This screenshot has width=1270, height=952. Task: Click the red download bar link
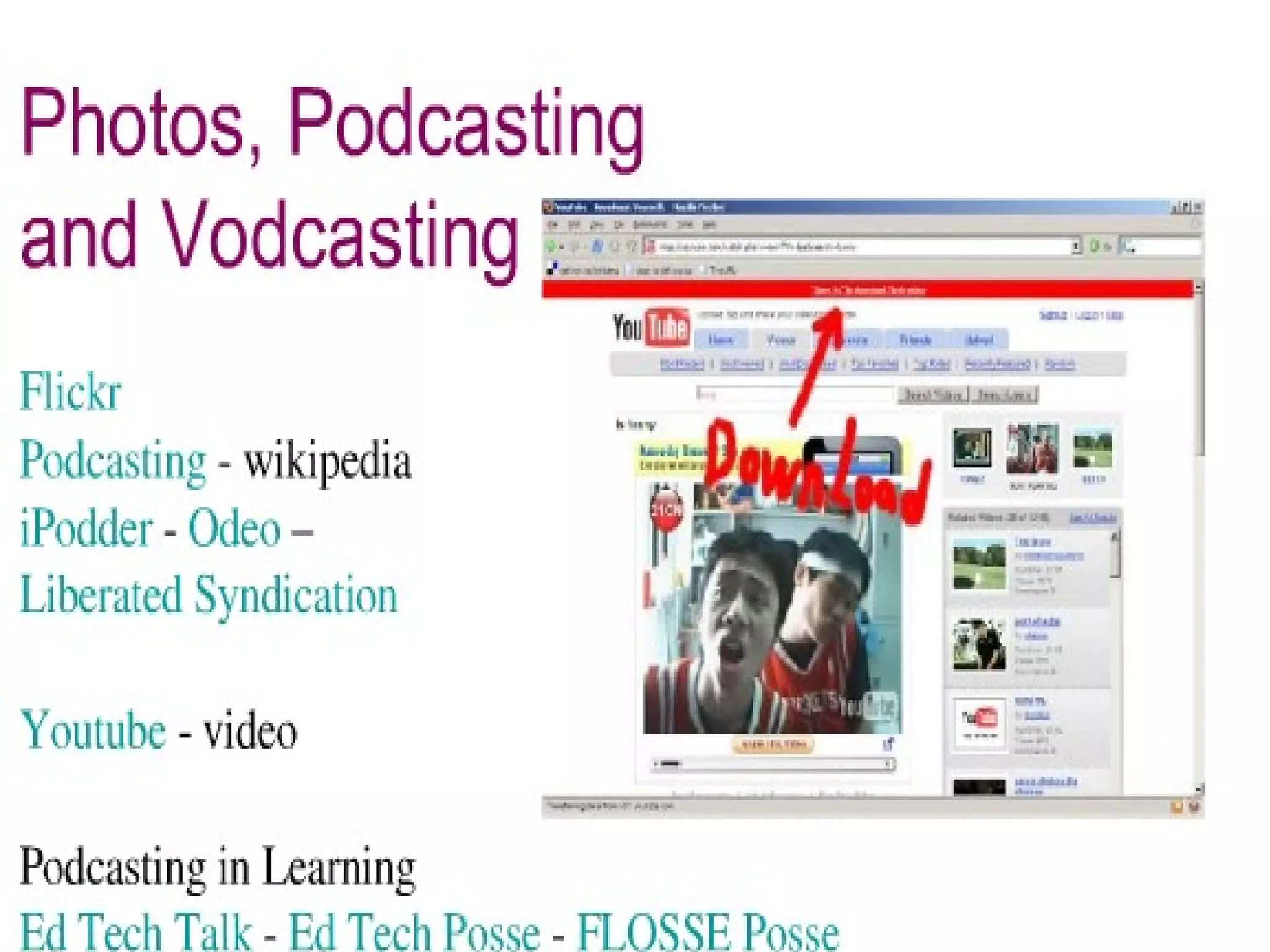[x=868, y=290]
